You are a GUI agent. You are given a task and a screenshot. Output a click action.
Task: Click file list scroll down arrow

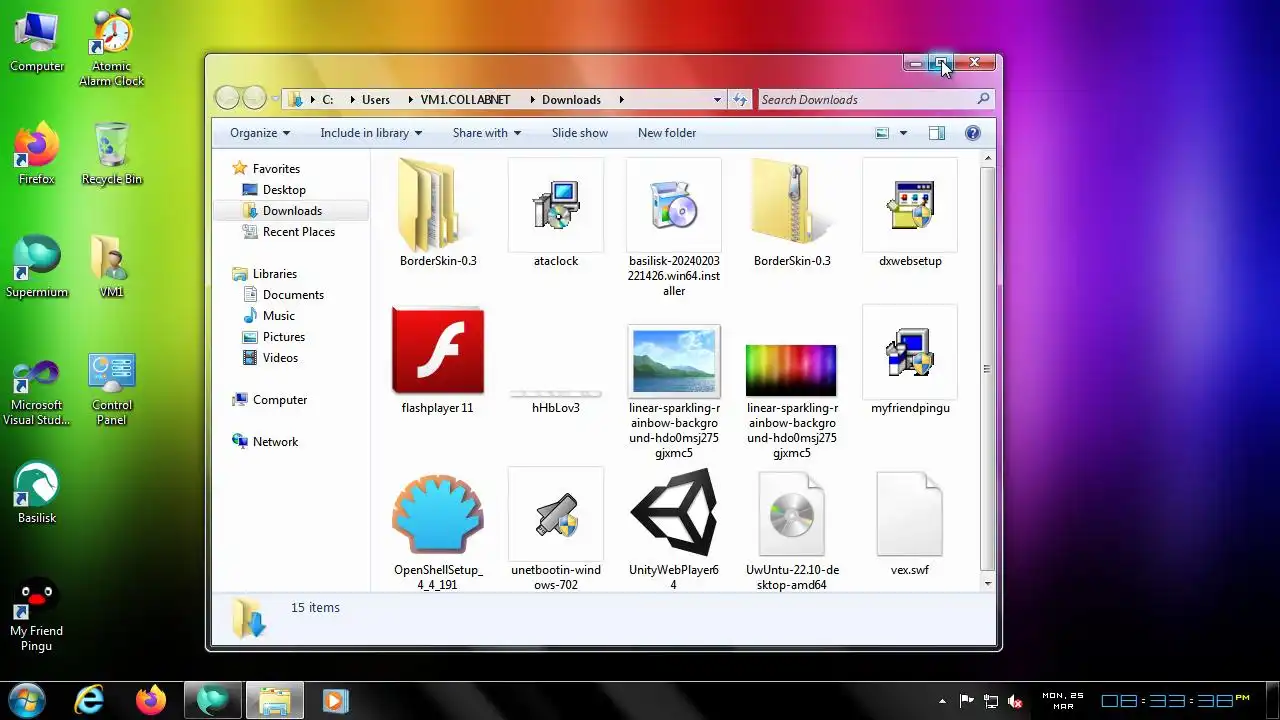coord(988,584)
